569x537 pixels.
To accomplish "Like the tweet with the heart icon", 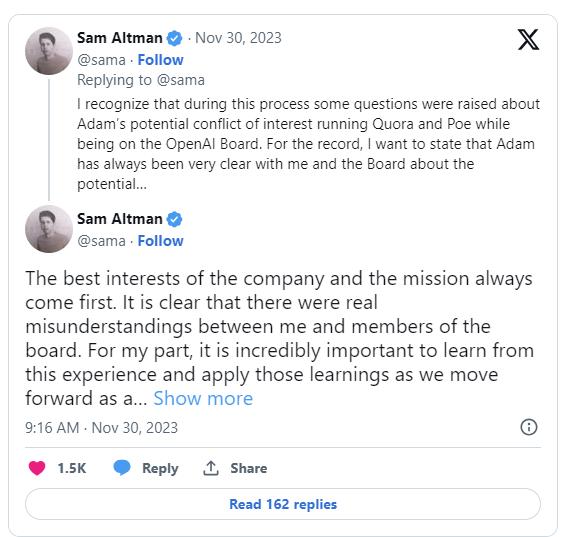I will click(x=37, y=468).
